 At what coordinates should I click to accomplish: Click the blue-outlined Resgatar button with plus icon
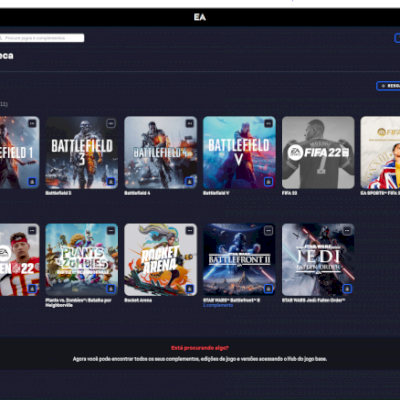click(x=389, y=86)
